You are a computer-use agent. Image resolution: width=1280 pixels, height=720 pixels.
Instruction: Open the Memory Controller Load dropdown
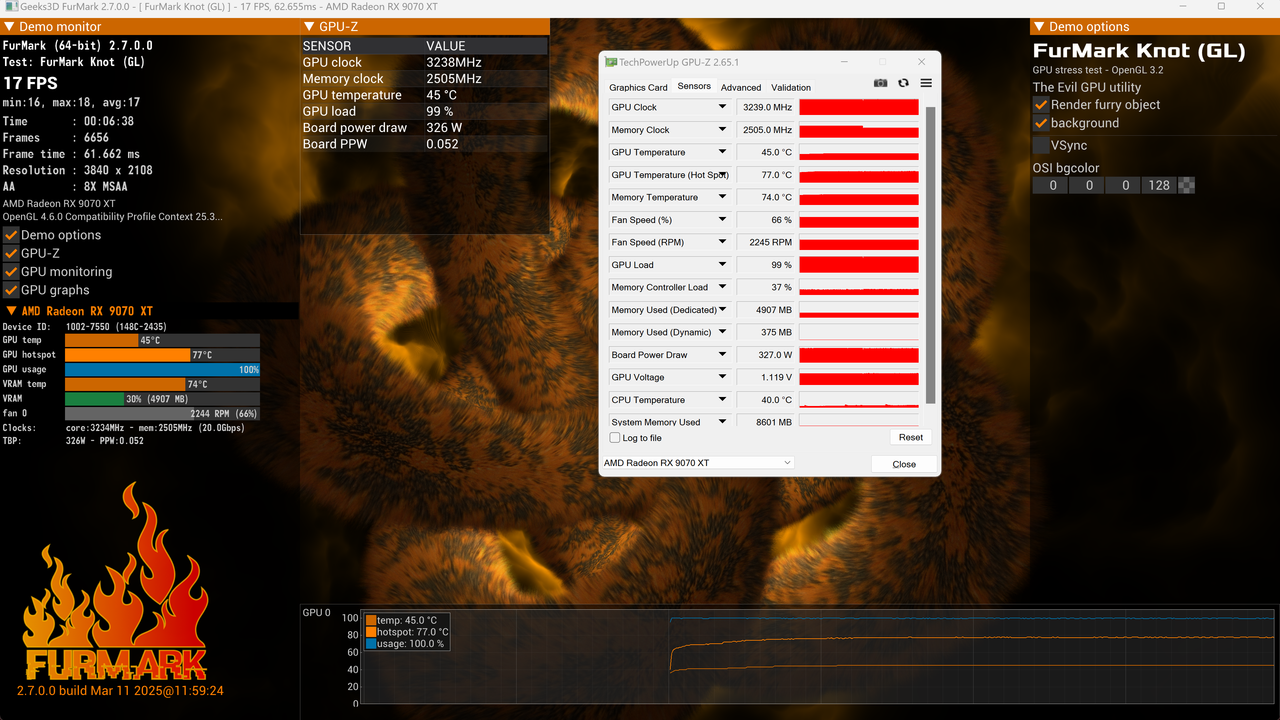pyautogui.click(x=722, y=287)
